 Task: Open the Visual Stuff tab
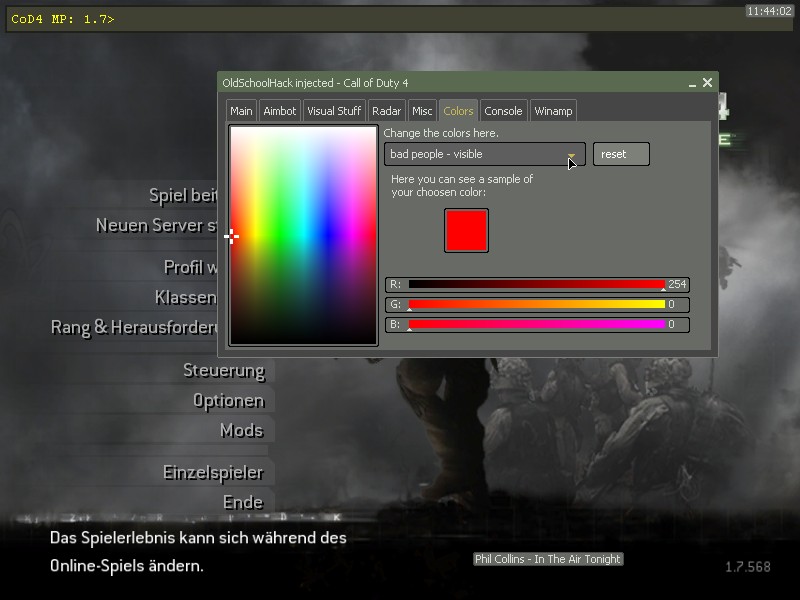point(334,111)
